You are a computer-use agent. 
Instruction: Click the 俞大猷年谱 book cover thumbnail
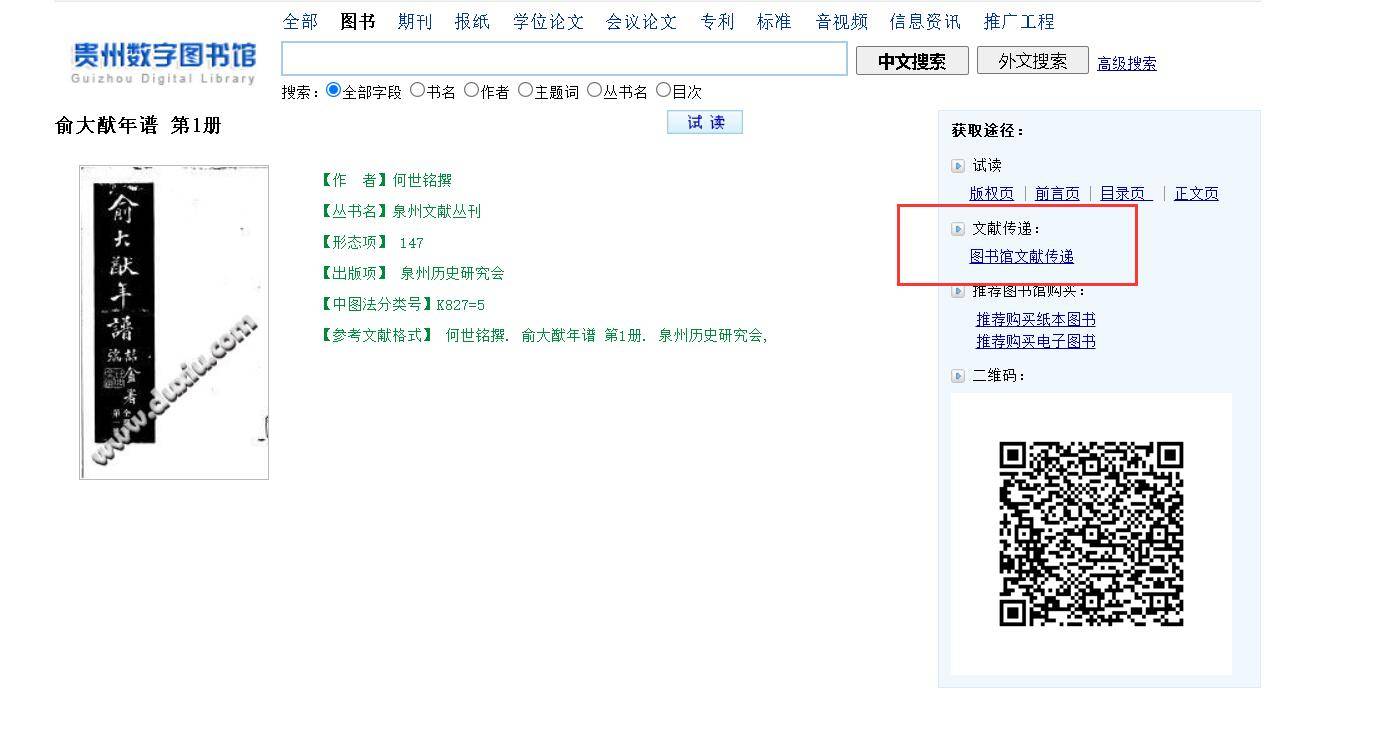pos(174,322)
